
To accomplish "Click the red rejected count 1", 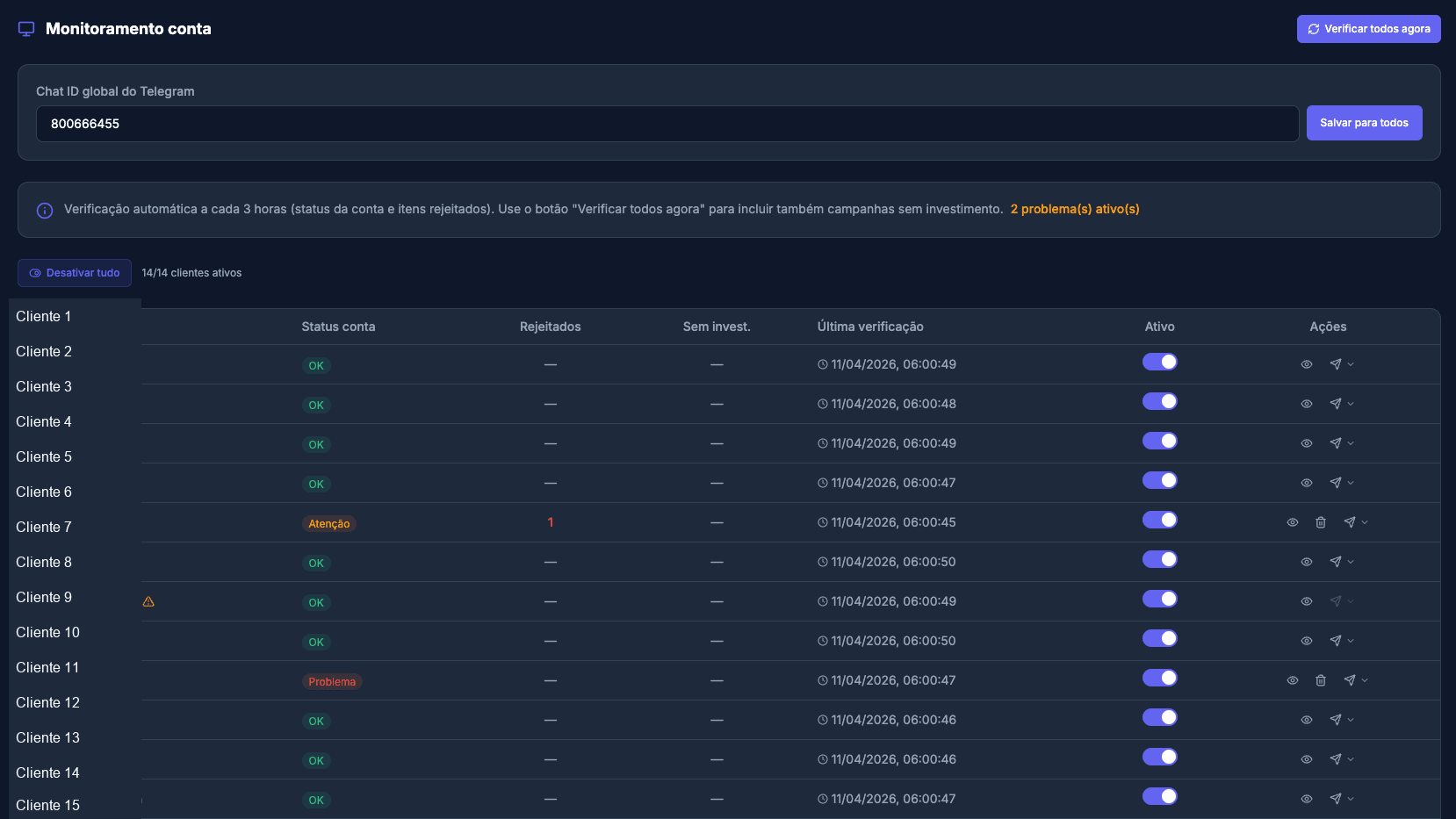I will click(551, 522).
